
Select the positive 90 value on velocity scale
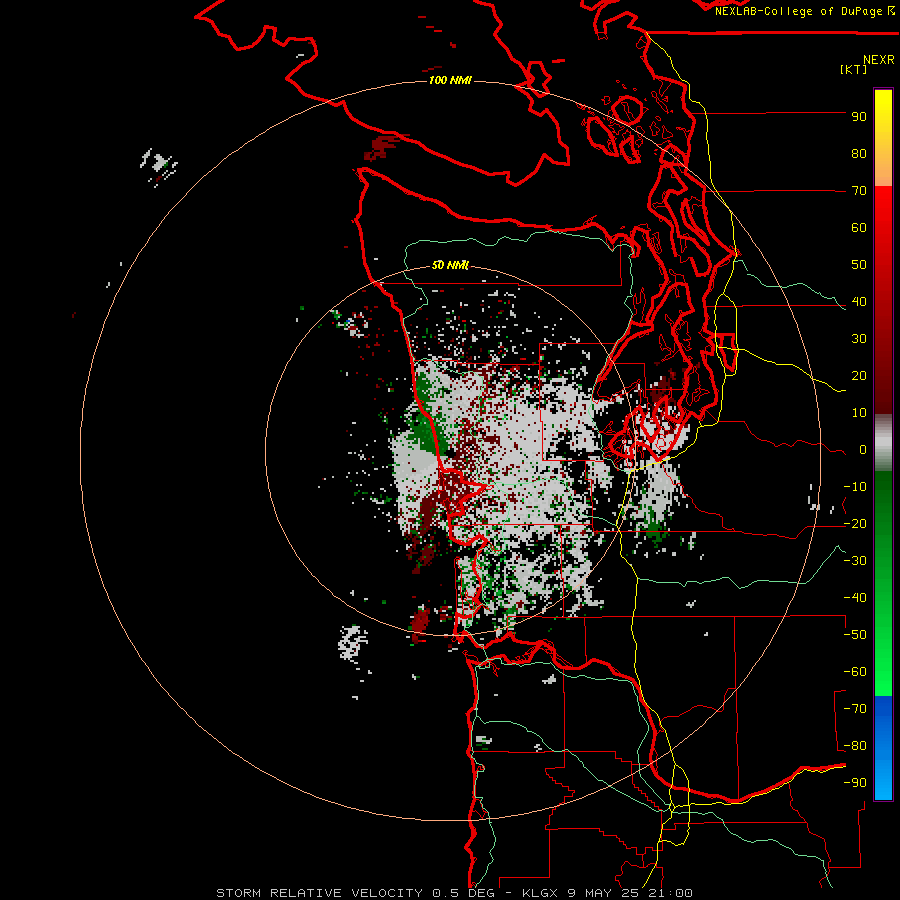[859, 117]
